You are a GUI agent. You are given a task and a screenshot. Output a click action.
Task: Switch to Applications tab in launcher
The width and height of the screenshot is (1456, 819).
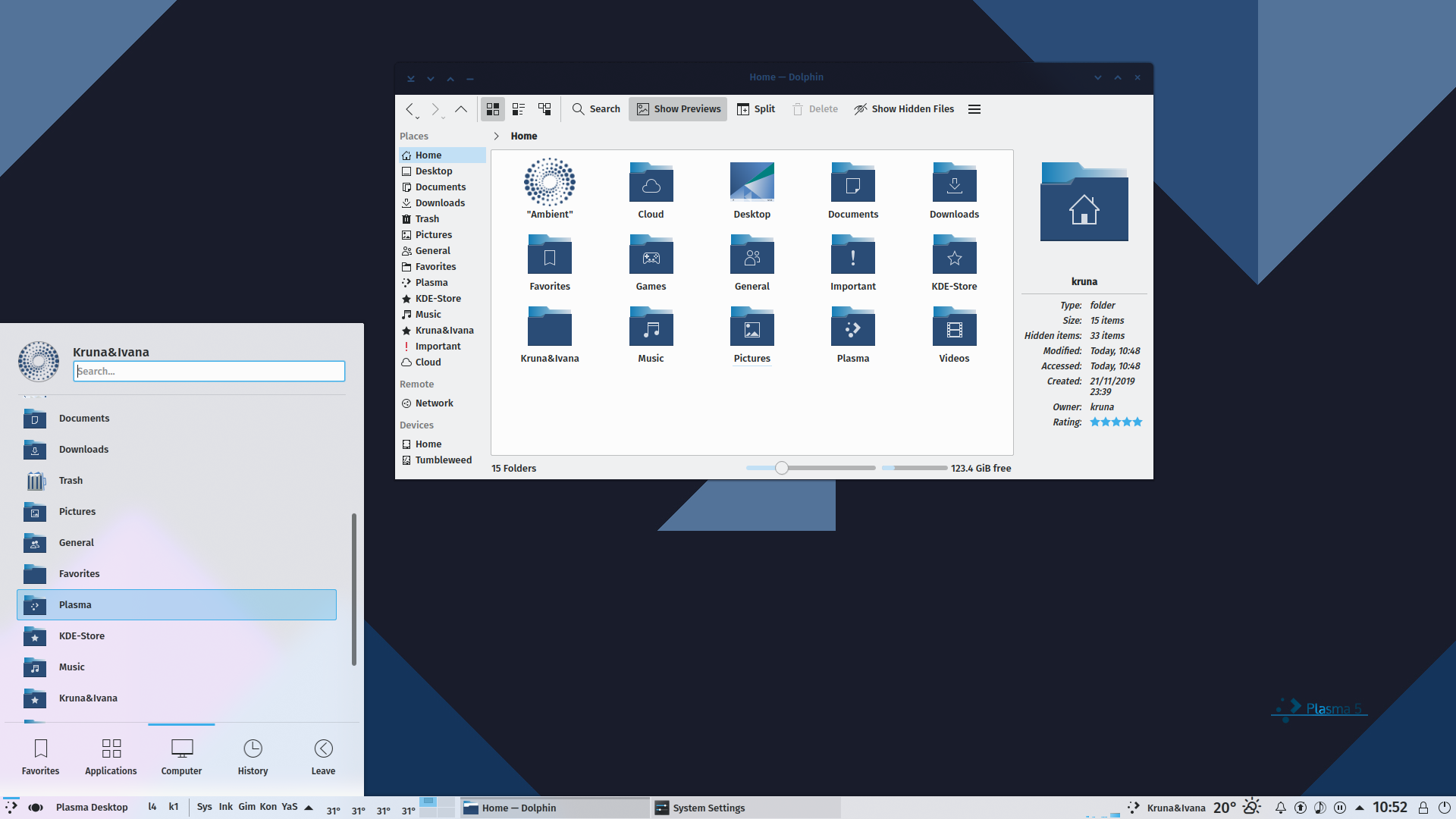pos(111,758)
